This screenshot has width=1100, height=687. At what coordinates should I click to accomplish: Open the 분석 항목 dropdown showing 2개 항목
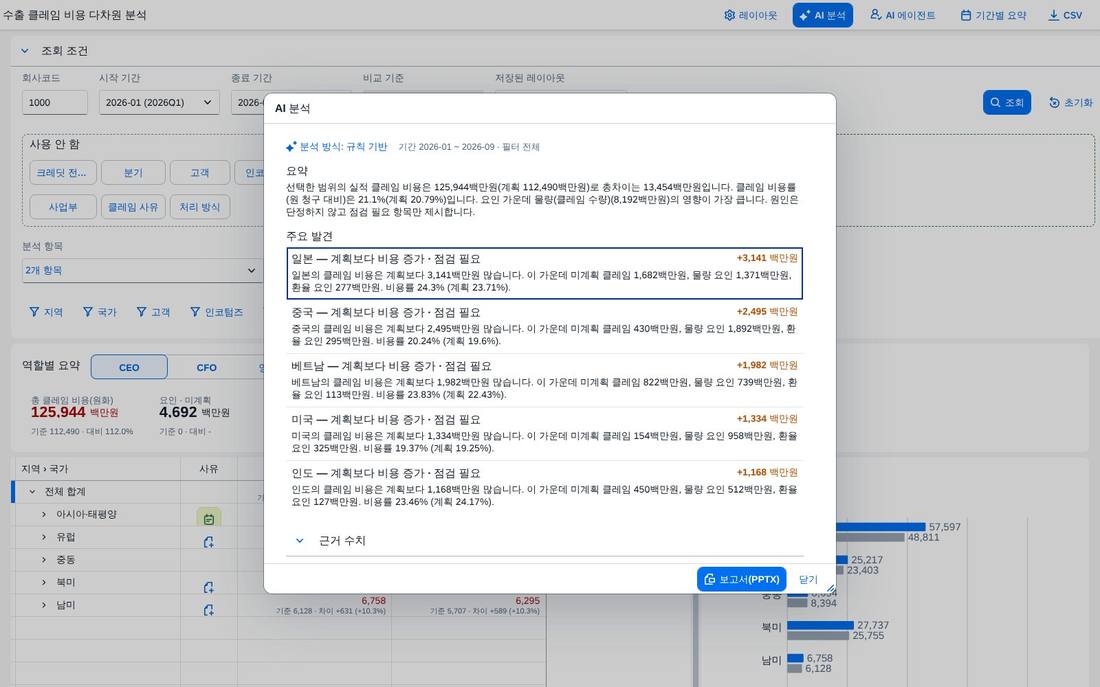click(x=142, y=270)
